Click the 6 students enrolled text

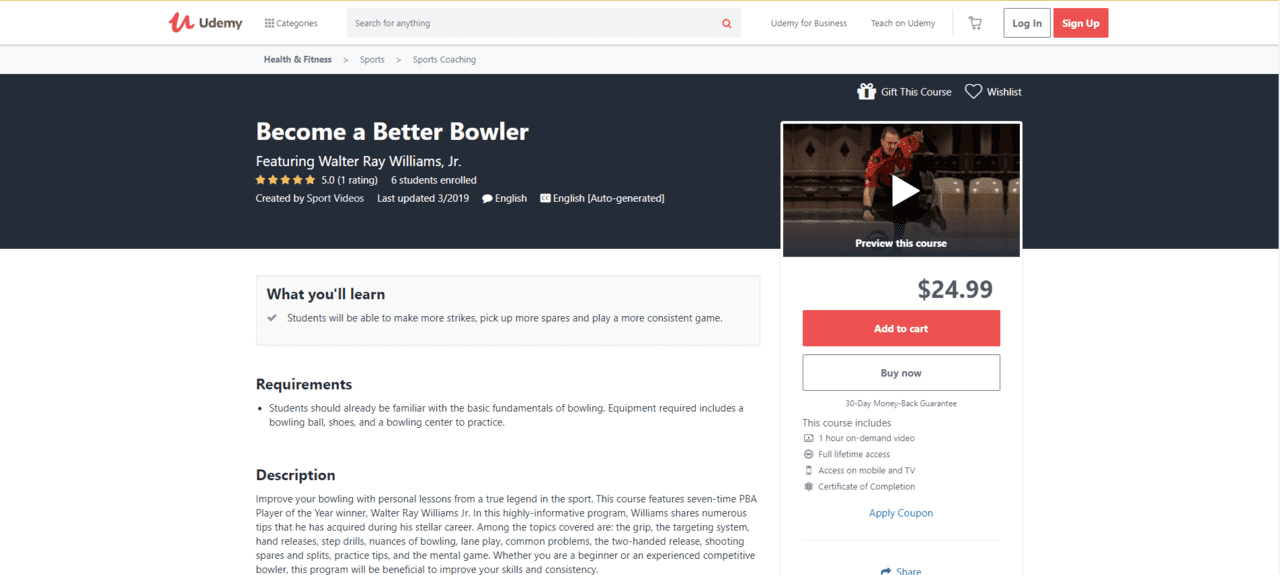tap(434, 180)
